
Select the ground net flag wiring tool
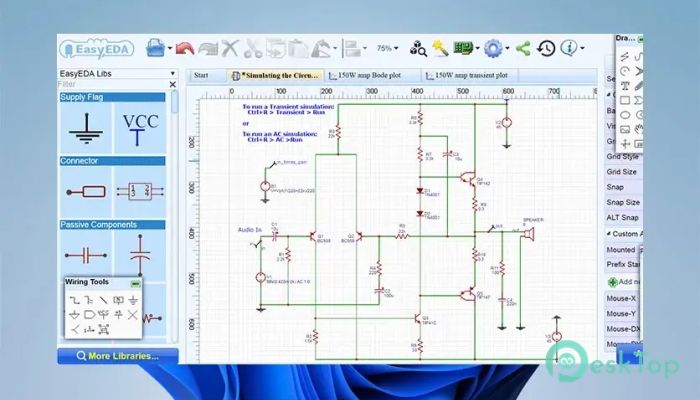coord(133,300)
